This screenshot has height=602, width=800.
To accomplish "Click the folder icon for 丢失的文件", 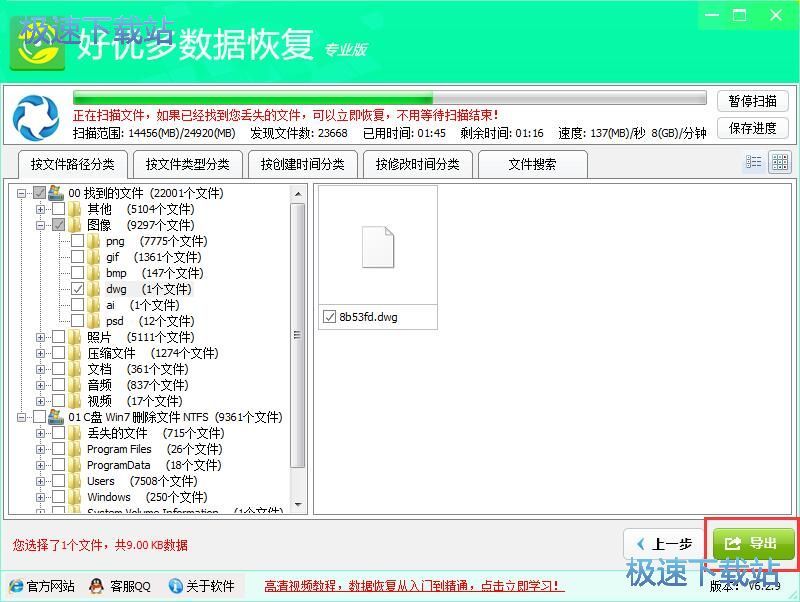I will (75, 433).
